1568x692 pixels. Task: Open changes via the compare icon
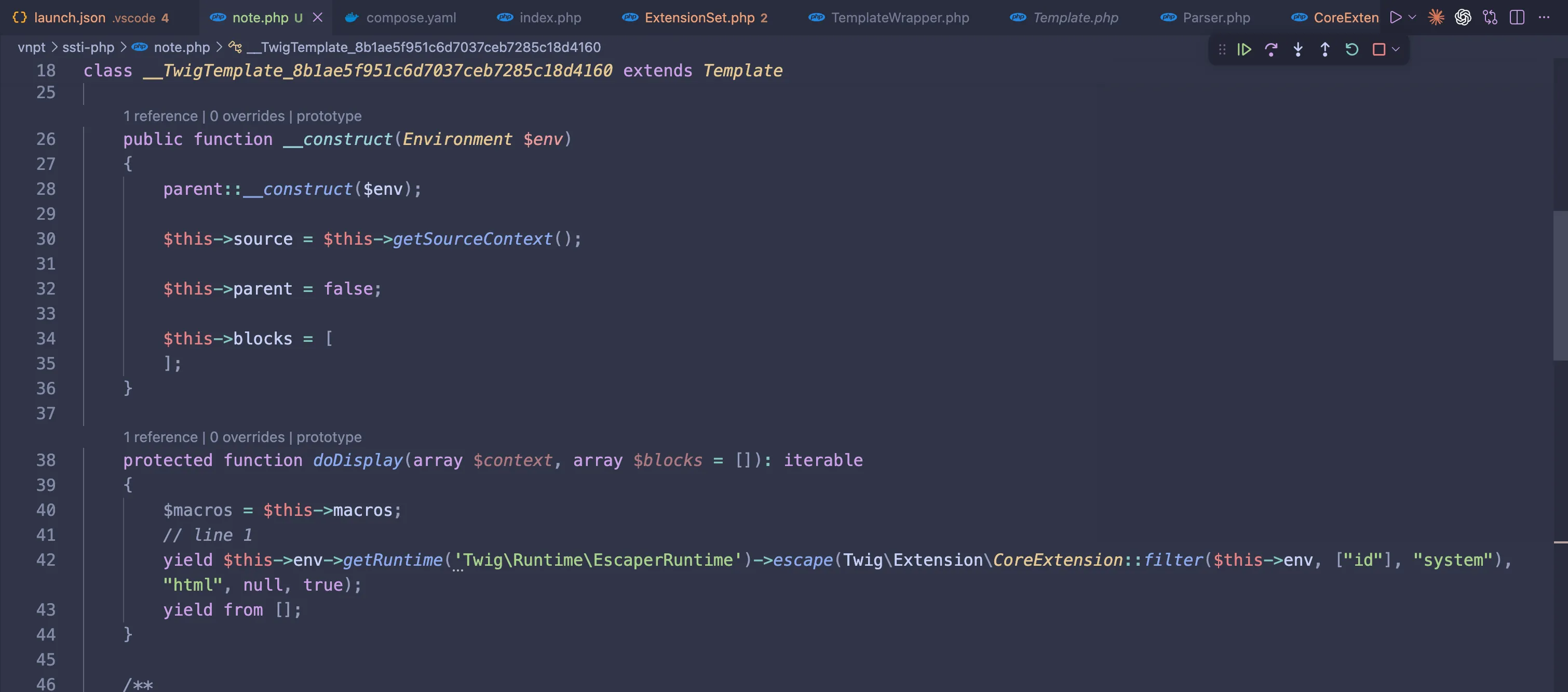point(1490,17)
